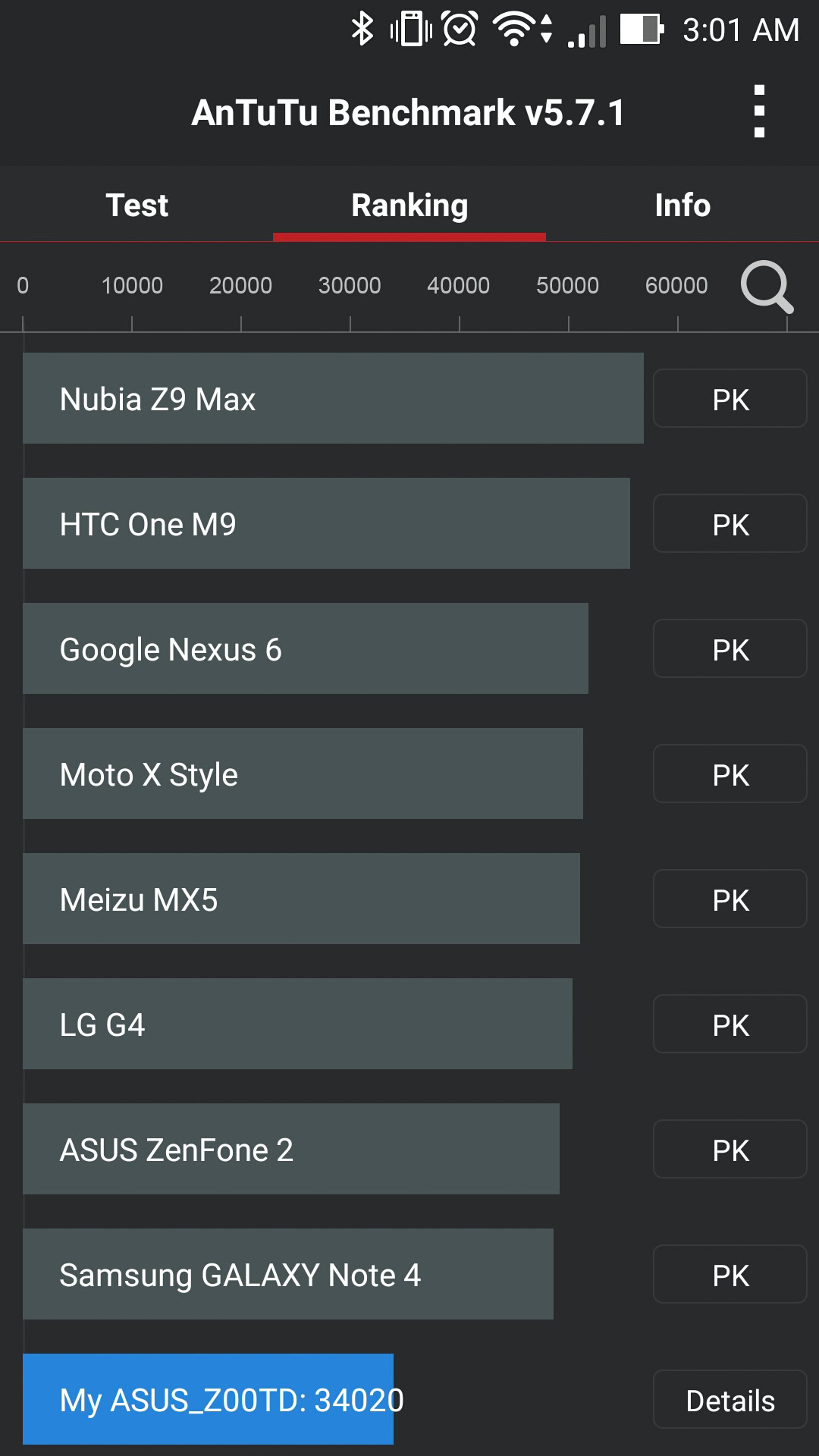The image size is (819, 1456).
Task: Select the Samsung GALAXY Note 4 bar
Action: pyautogui.click(x=288, y=1274)
